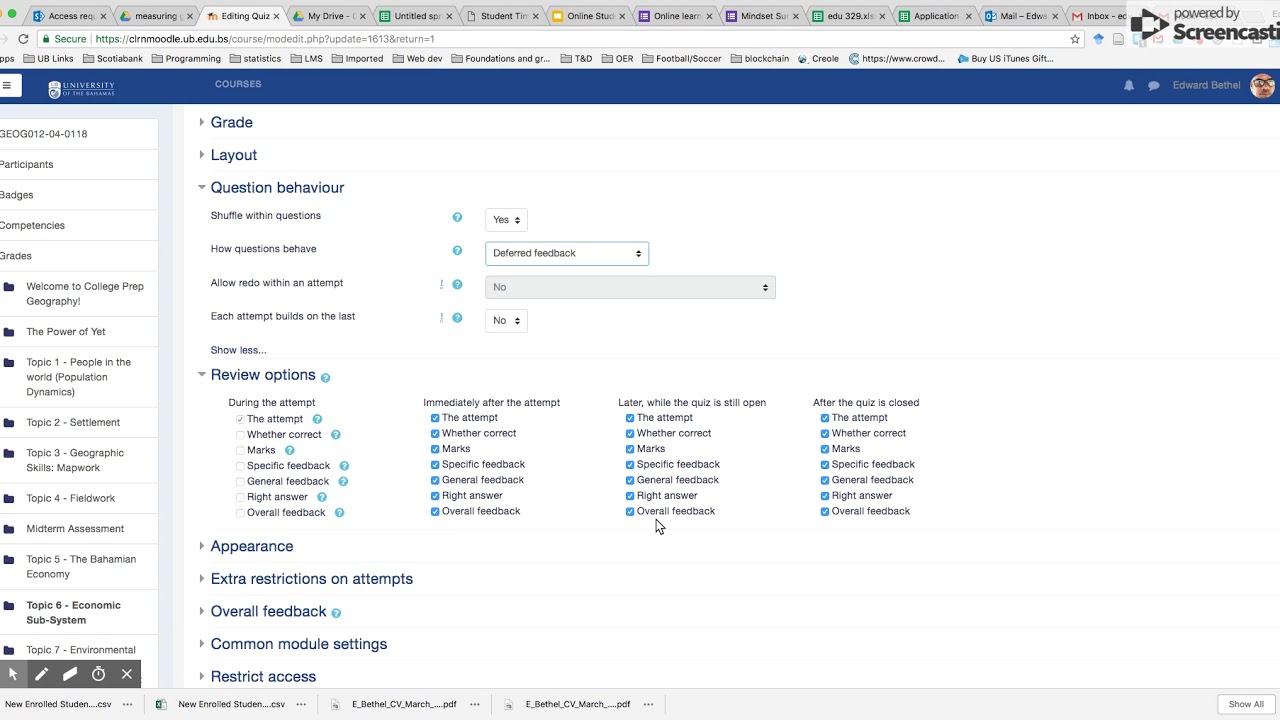
Task: Open Participants in the side navigation
Action: click(27, 165)
